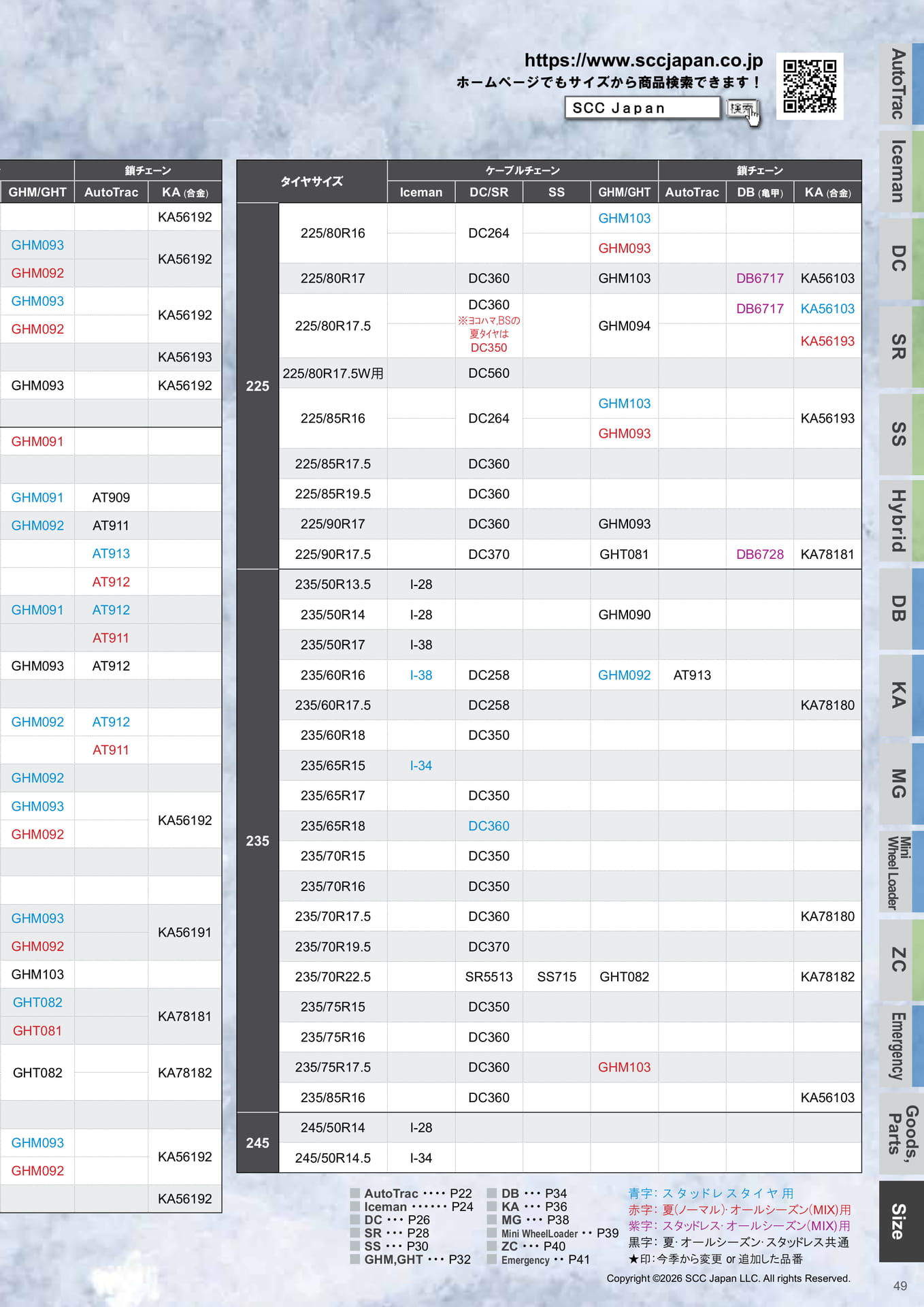Select the blue DC360 cell for 235/65R18

489,826
